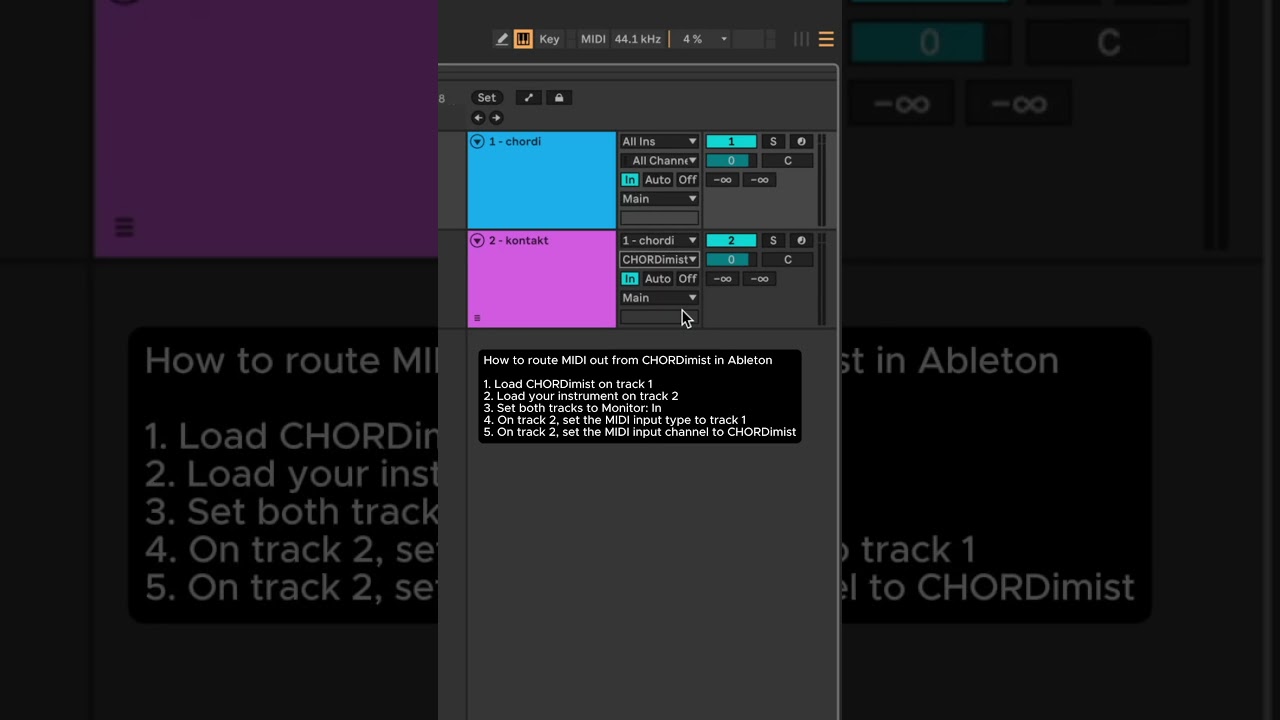Set track 1 - chordi monitor to In

[630, 180]
